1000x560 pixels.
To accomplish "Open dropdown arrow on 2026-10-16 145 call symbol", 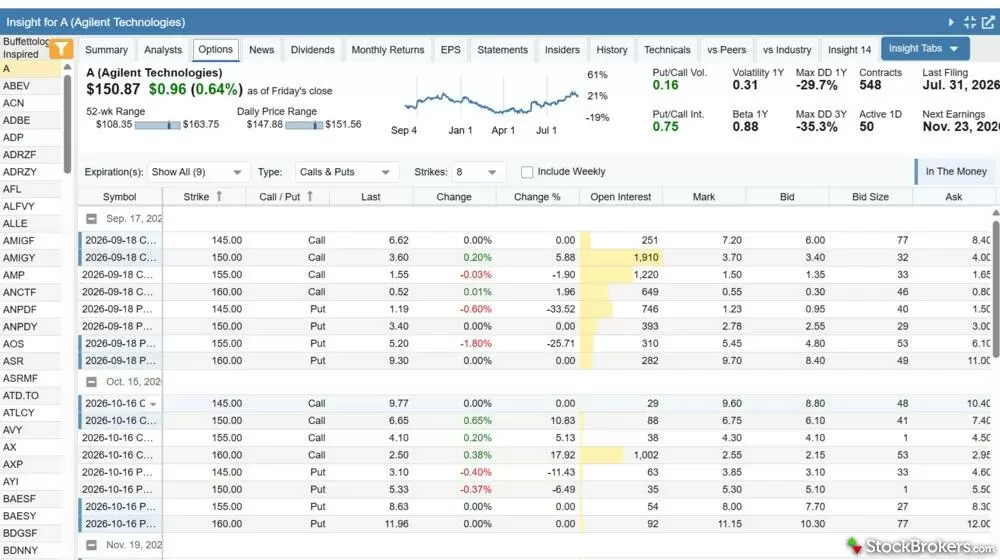I will pyautogui.click(x=153, y=404).
